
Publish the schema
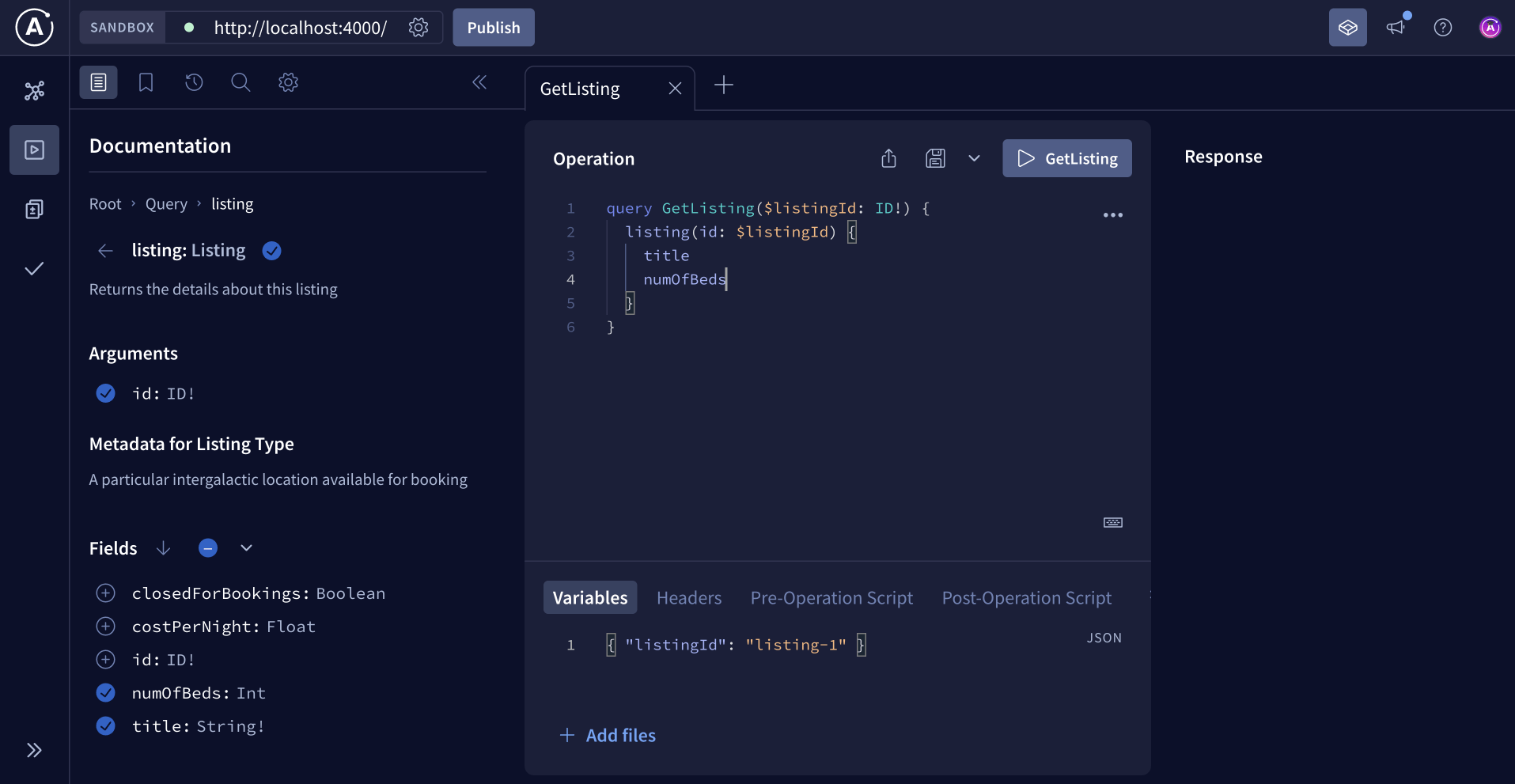(x=493, y=27)
